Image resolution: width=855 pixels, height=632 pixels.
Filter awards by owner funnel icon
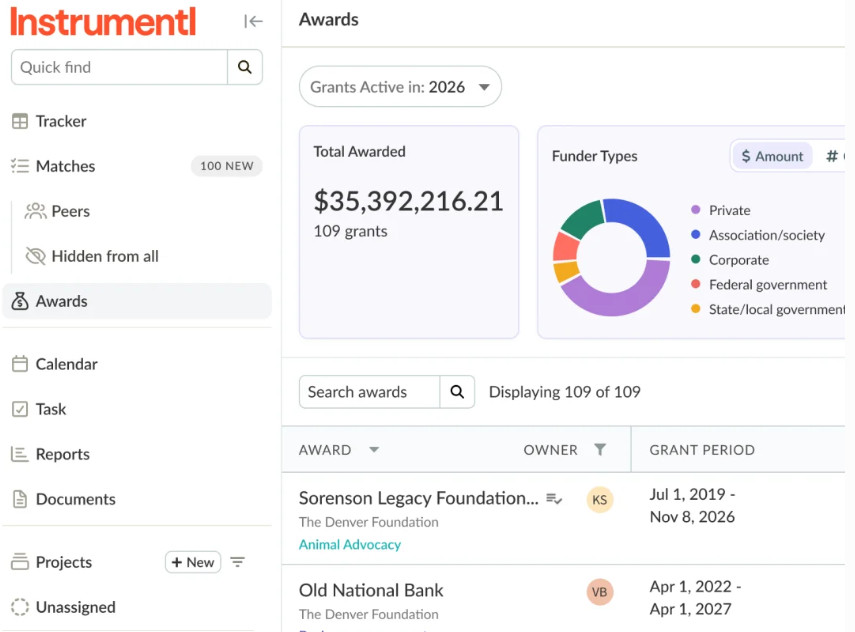tap(600, 449)
